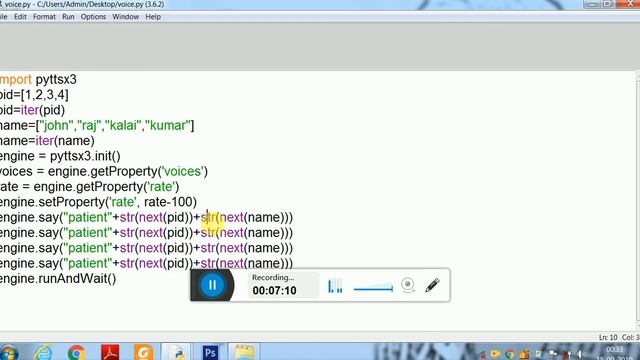Toggle the webcam icon in recorder
This screenshot has height=360, width=640.
(x=408, y=285)
